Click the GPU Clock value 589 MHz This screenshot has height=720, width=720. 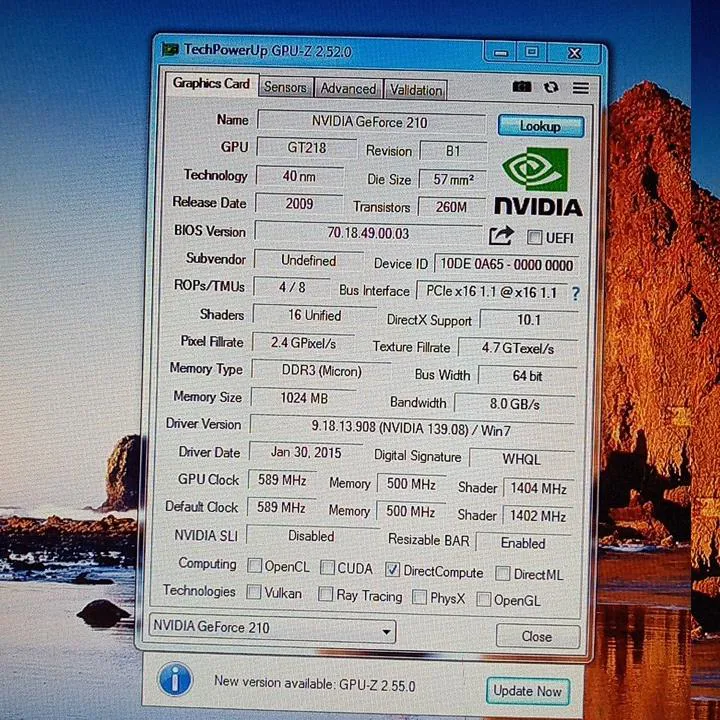(x=282, y=480)
